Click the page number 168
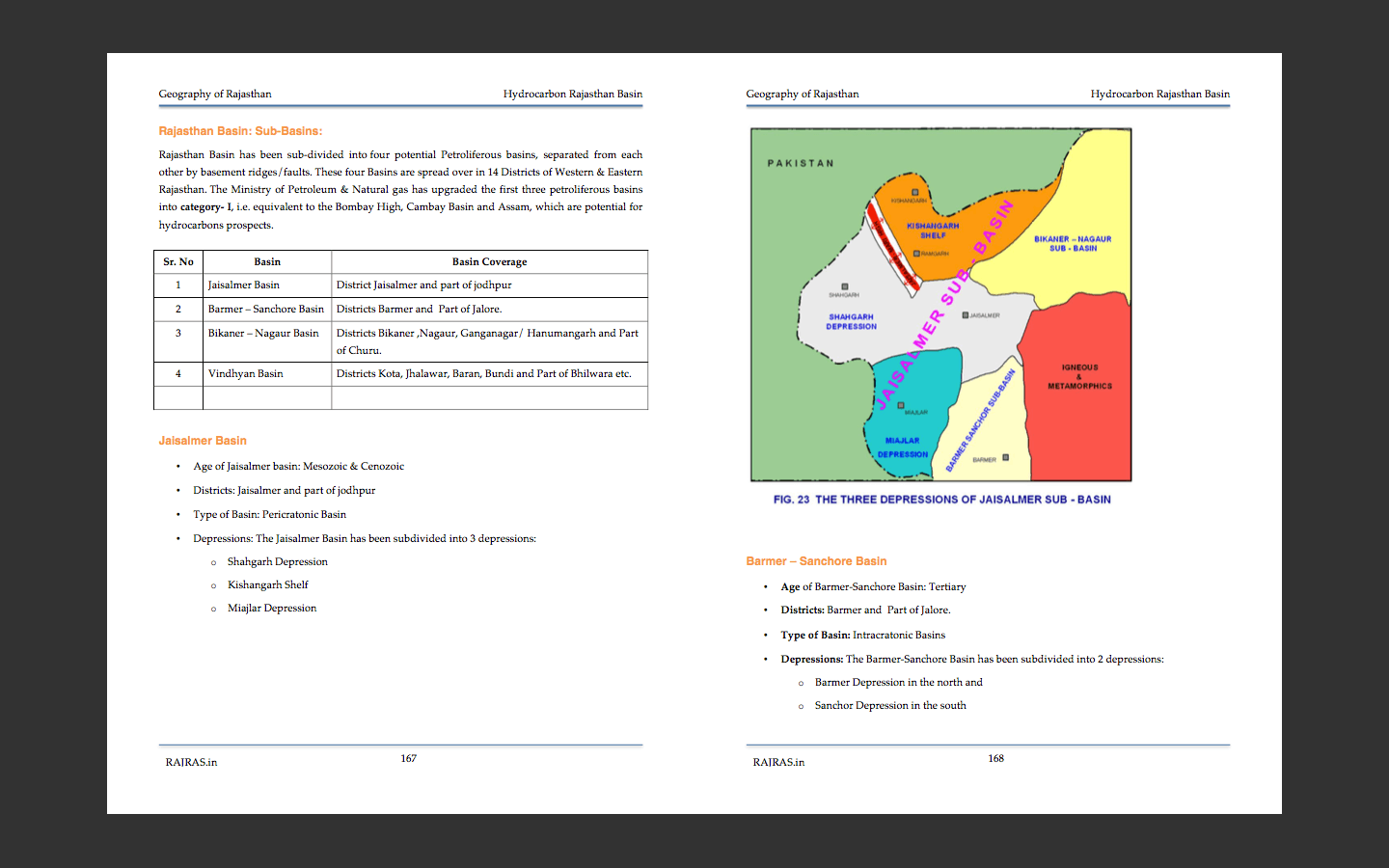 996,758
